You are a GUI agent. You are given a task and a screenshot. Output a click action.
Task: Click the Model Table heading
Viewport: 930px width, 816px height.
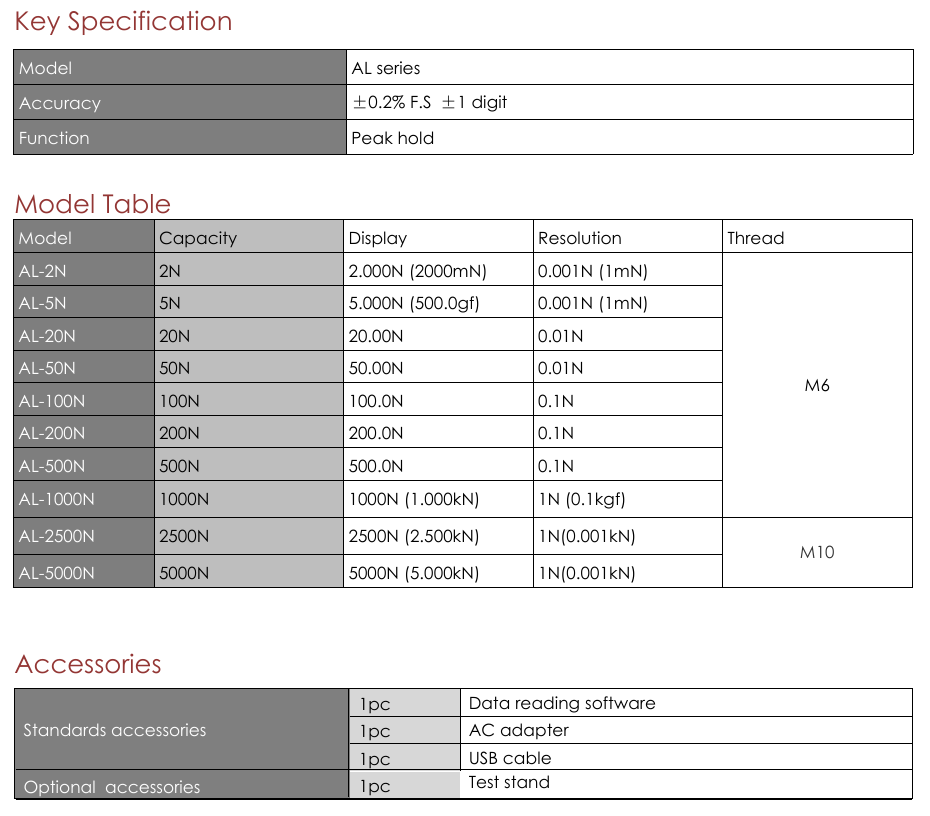(x=92, y=204)
